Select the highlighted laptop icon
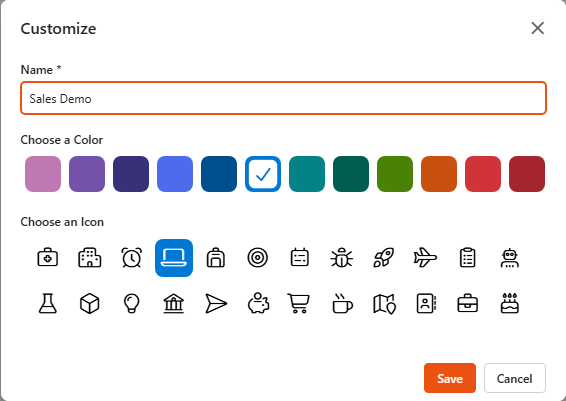 [174, 258]
